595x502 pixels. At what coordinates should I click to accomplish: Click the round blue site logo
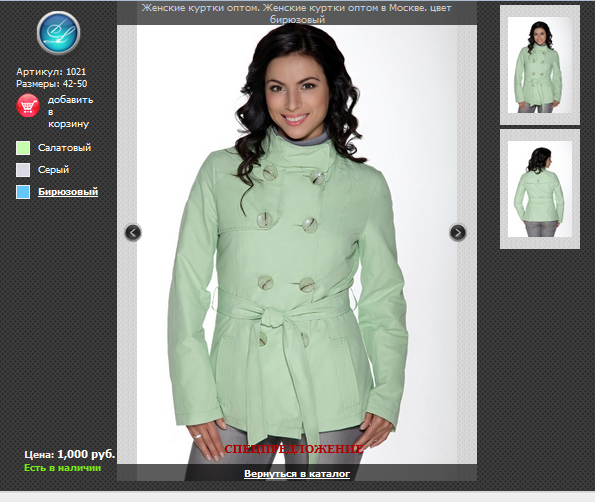click(x=58, y=33)
